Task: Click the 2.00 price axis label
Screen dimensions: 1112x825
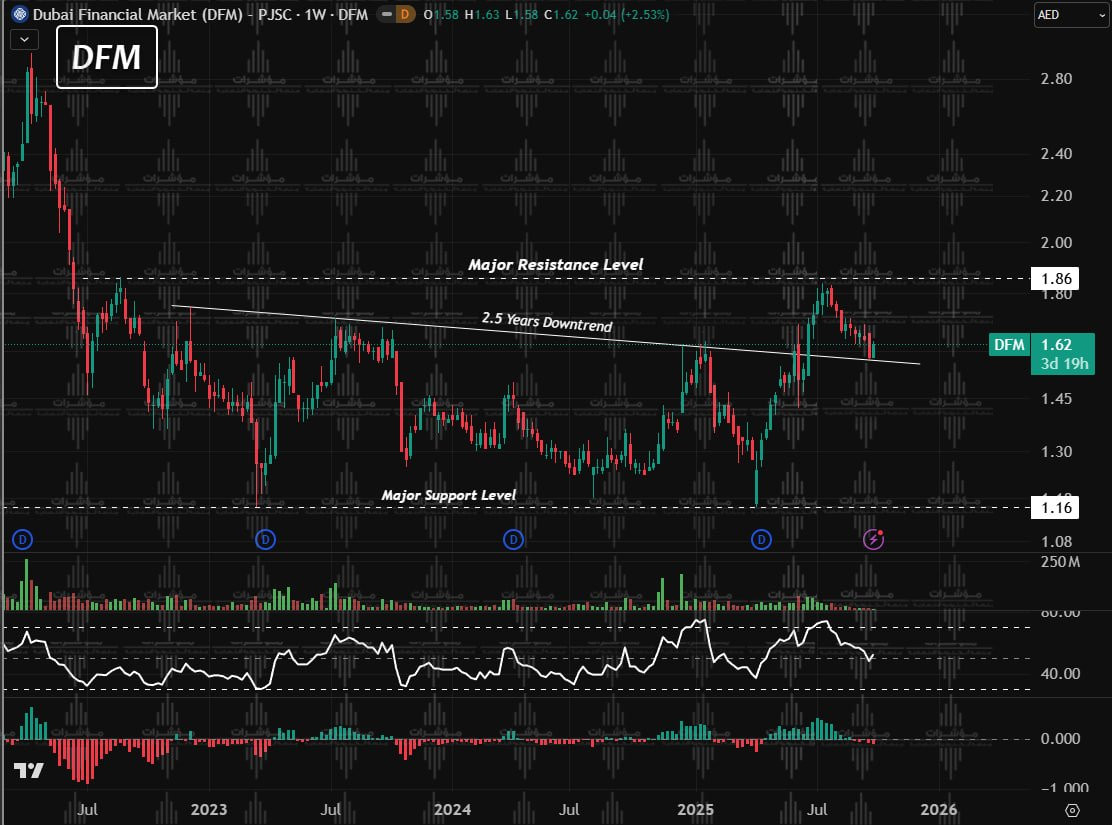Action: pyautogui.click(x=1056, y=243)
